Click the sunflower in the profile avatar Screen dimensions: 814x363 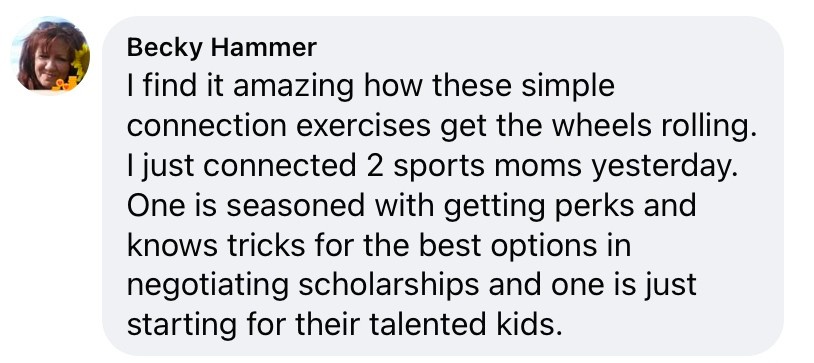coord(82,62)
